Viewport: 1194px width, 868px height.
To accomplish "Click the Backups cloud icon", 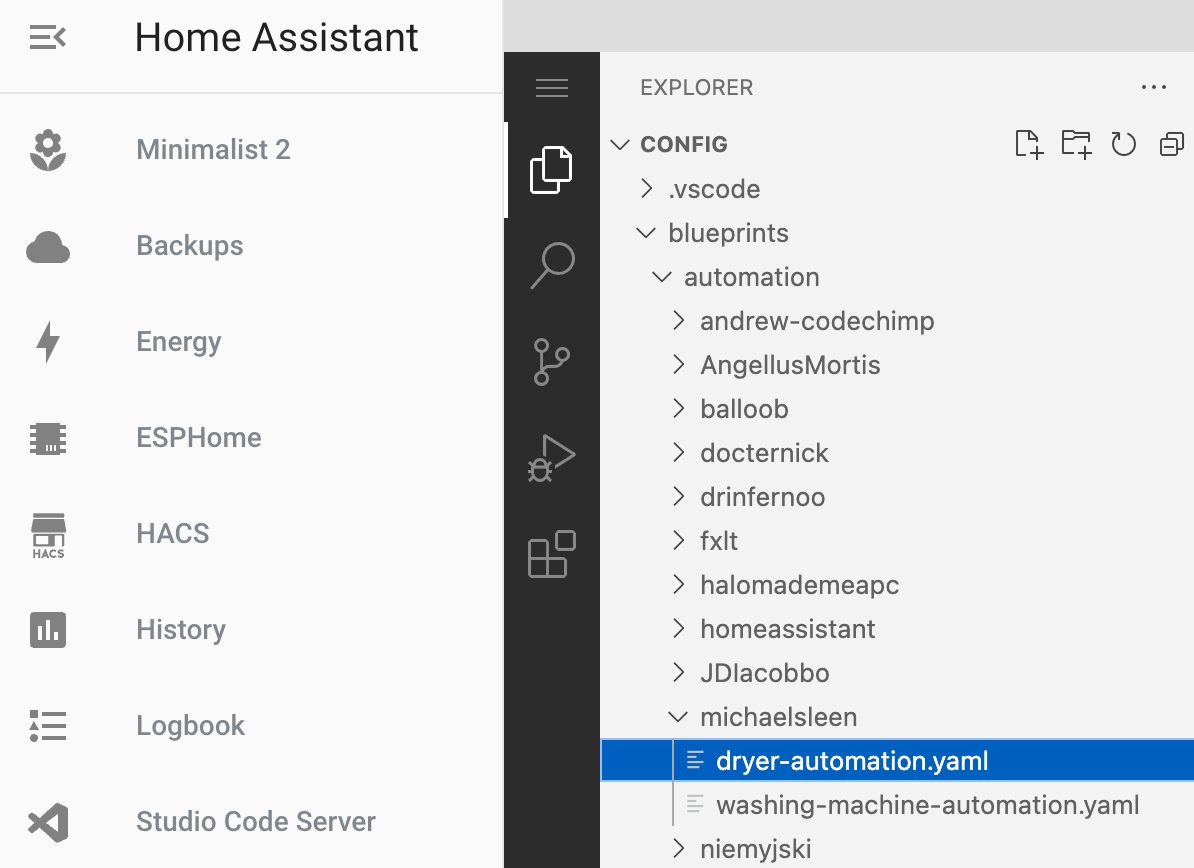I will coord(48,247).
